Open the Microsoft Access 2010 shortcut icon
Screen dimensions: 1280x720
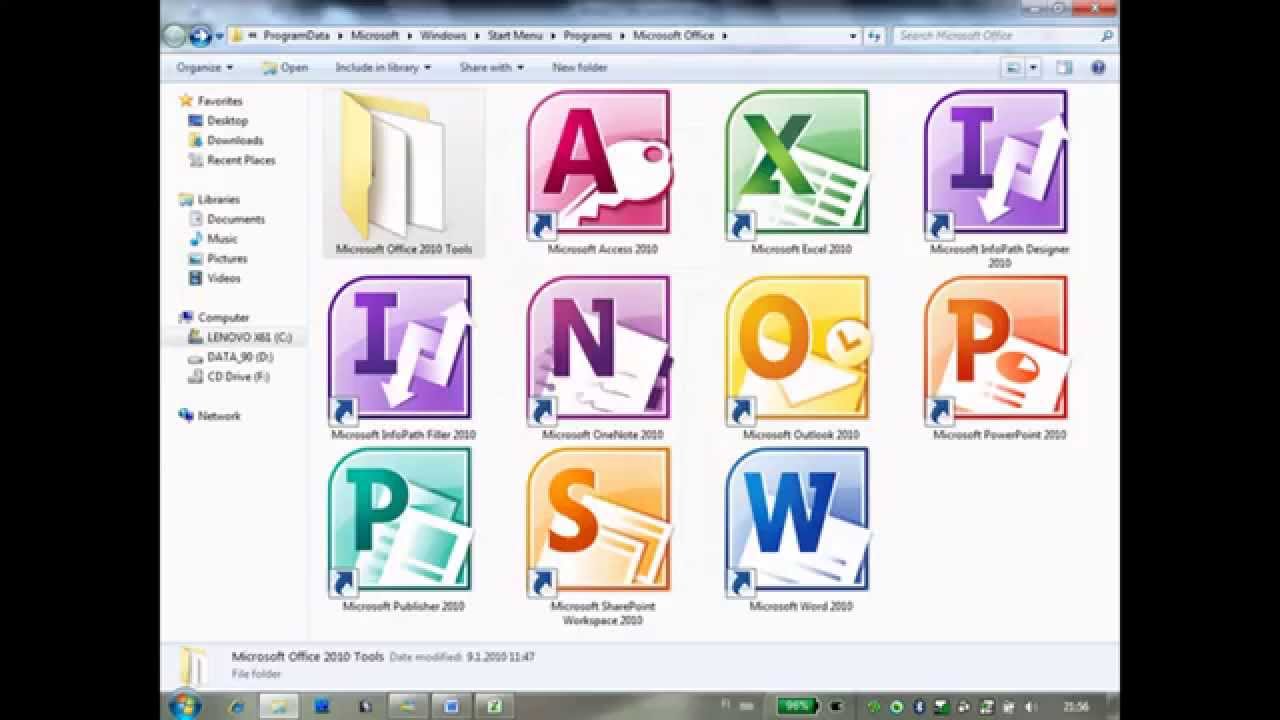click(599, 165)
